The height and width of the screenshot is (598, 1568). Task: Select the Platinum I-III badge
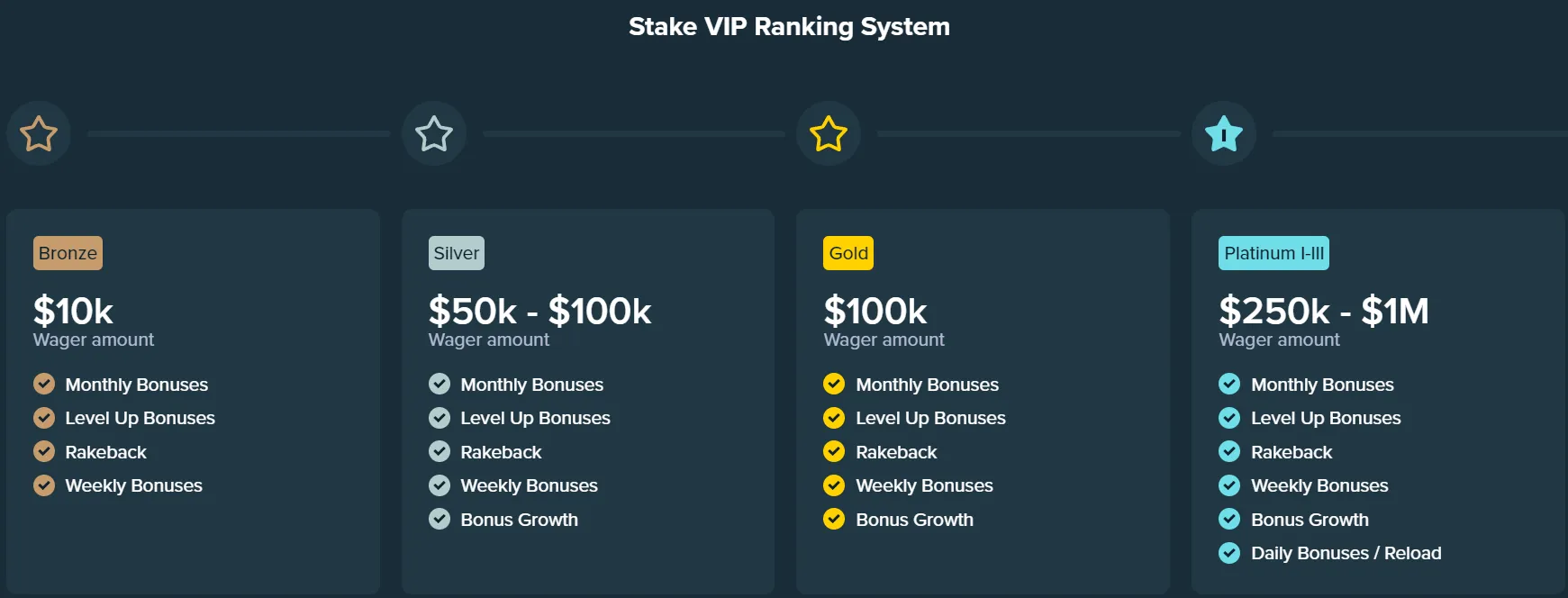tap(1273, 253)
